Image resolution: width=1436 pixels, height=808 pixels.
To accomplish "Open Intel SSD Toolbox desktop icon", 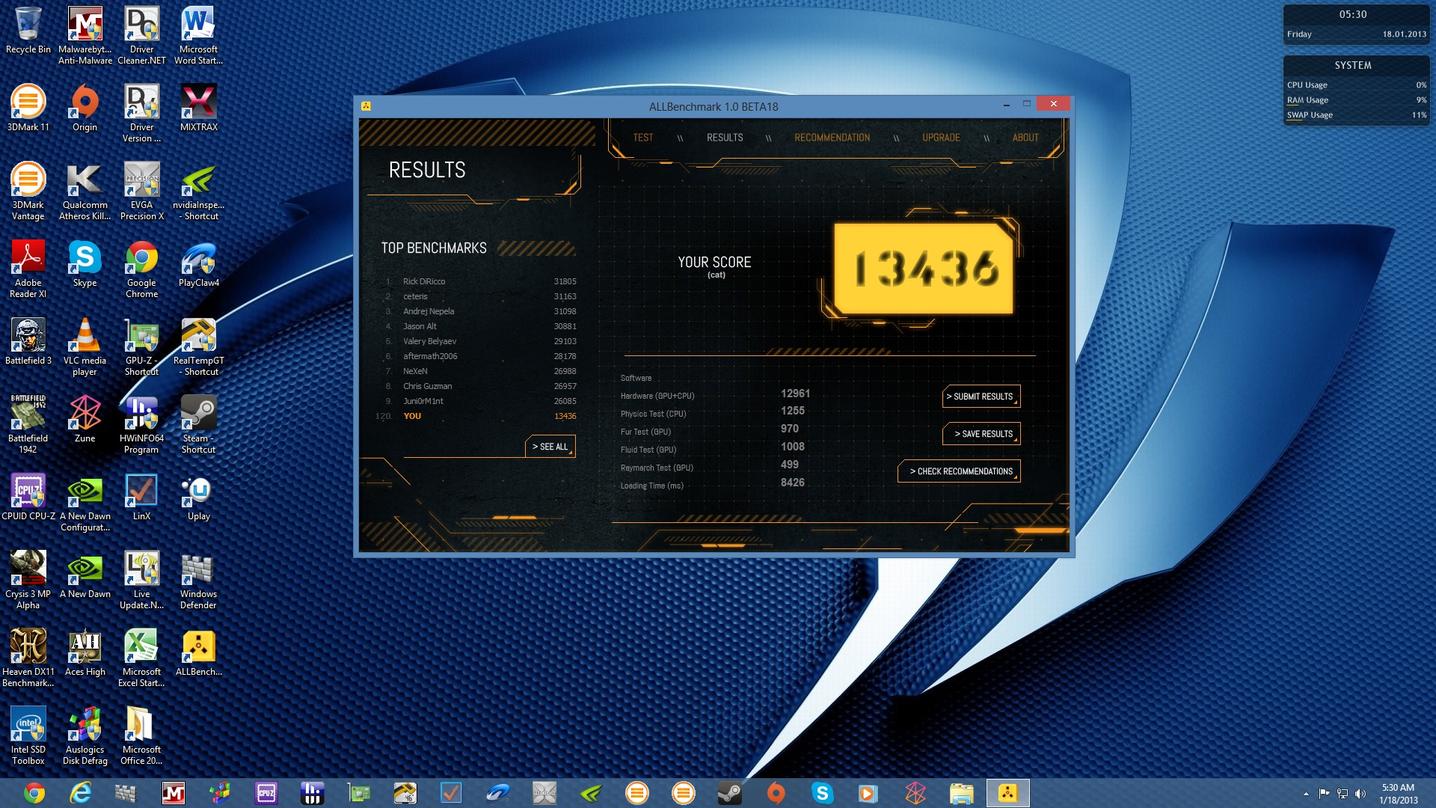I will point(28,736).
